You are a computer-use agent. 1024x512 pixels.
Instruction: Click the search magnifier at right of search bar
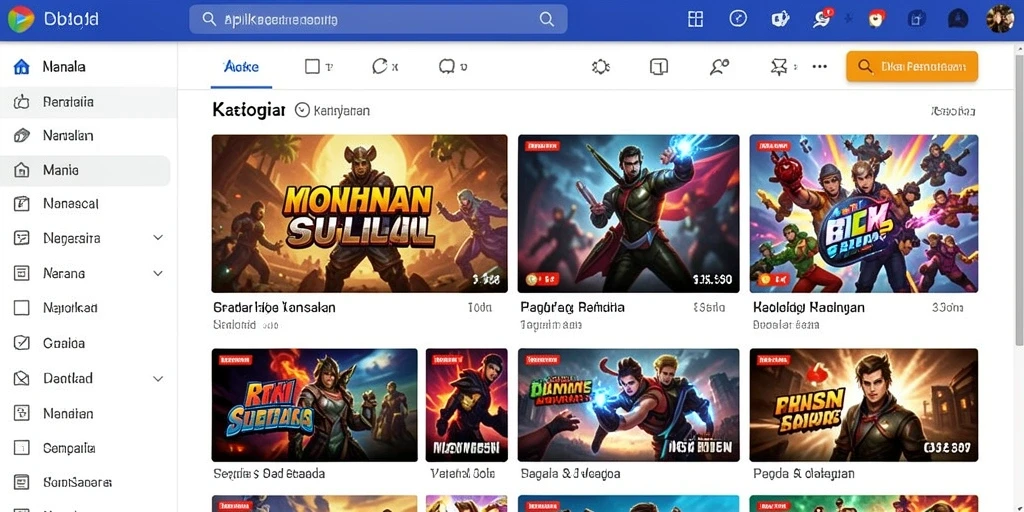[x=547, y=20]
